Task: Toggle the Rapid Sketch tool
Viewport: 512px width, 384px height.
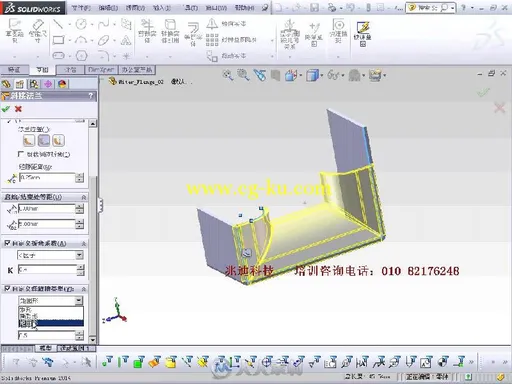Action: click(x=363, y=33)
